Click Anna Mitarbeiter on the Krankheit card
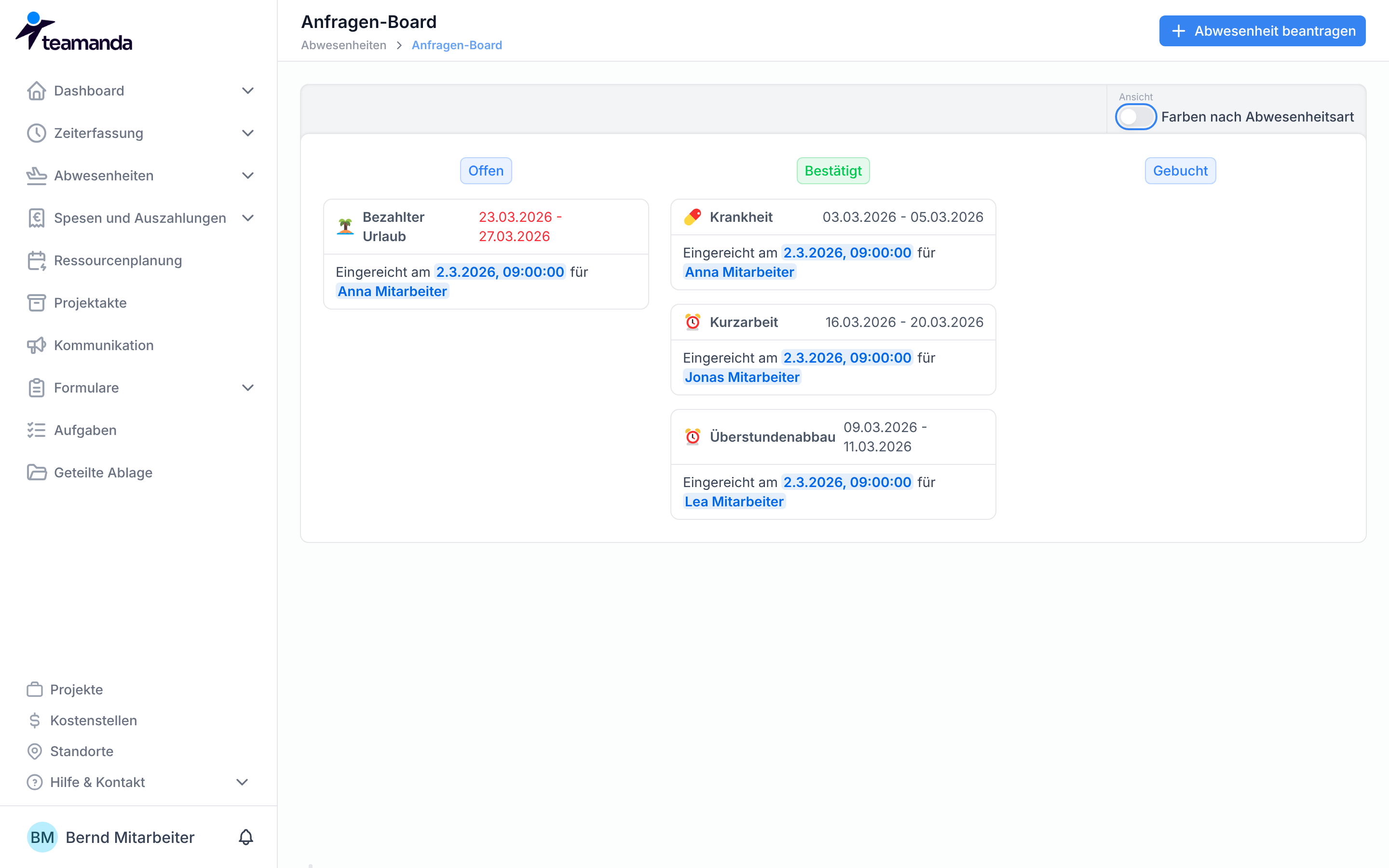 739,272
